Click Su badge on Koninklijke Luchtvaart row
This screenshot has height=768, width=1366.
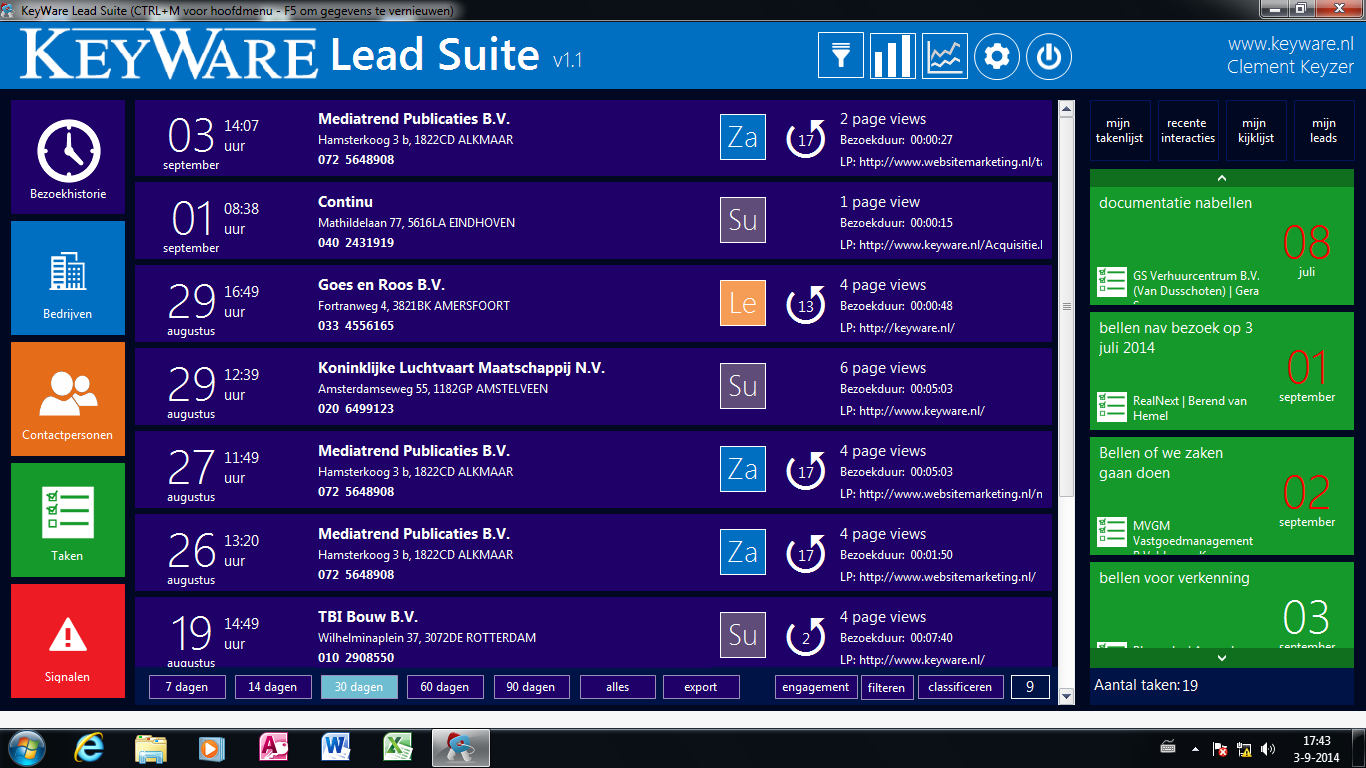743,386
